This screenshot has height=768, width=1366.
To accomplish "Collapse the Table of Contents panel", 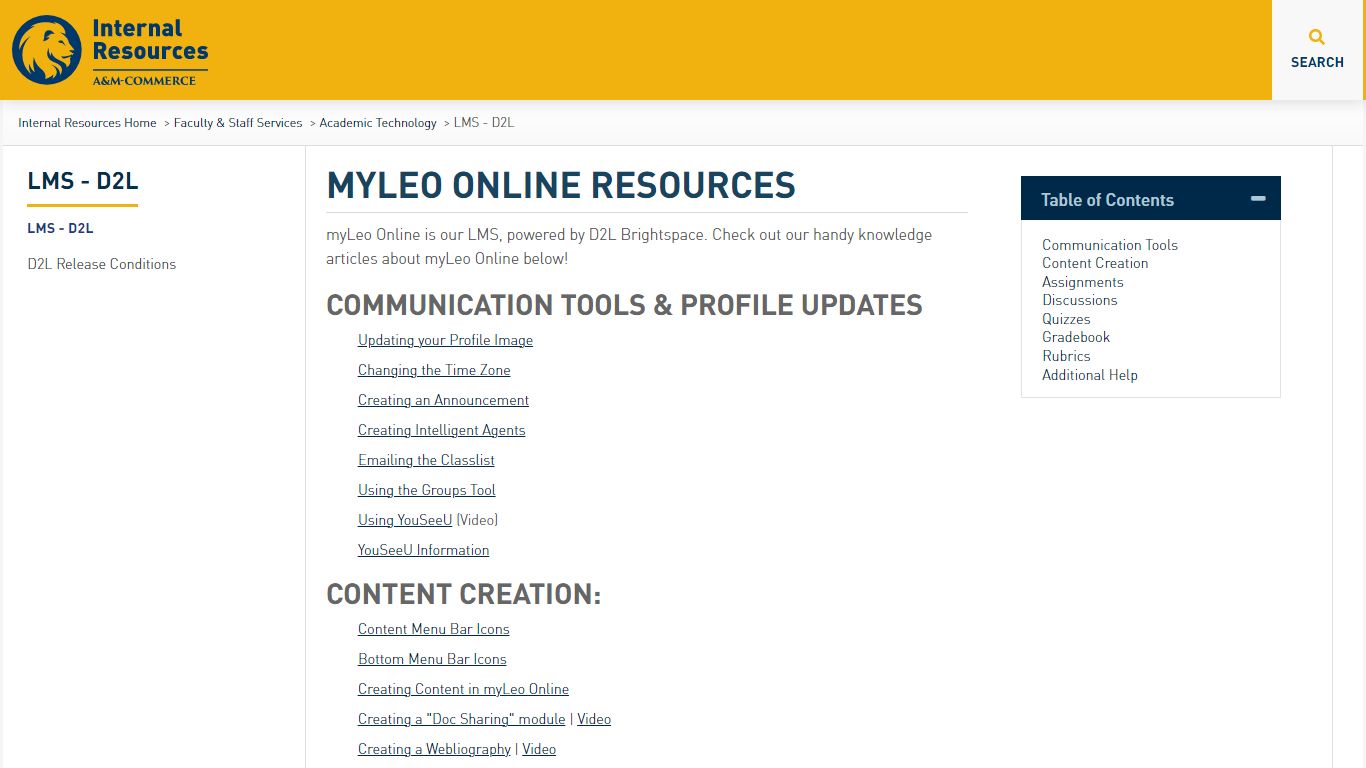I will click(x=1258, y=199).
